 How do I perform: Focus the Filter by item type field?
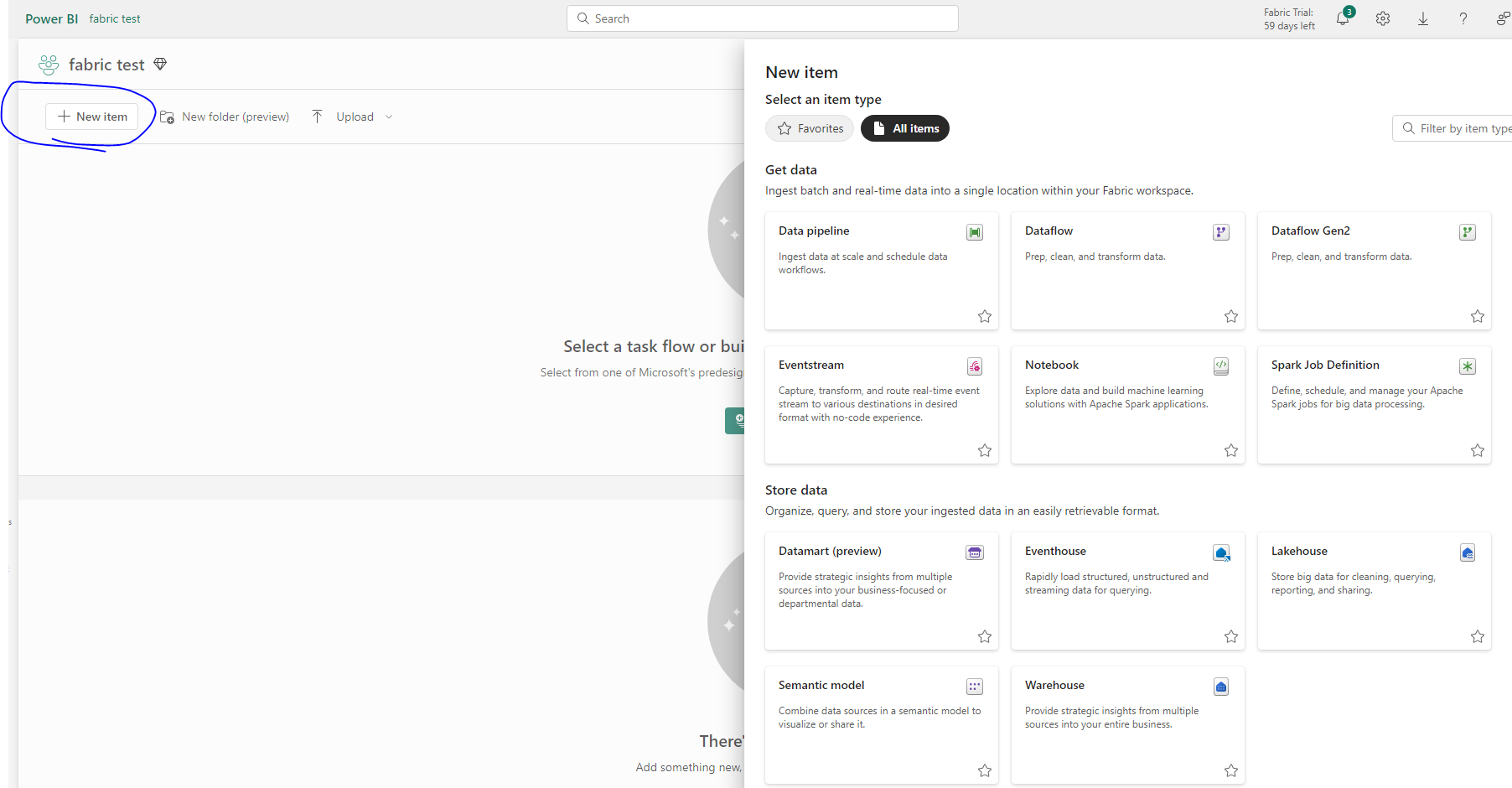[x=1453, y=128]
